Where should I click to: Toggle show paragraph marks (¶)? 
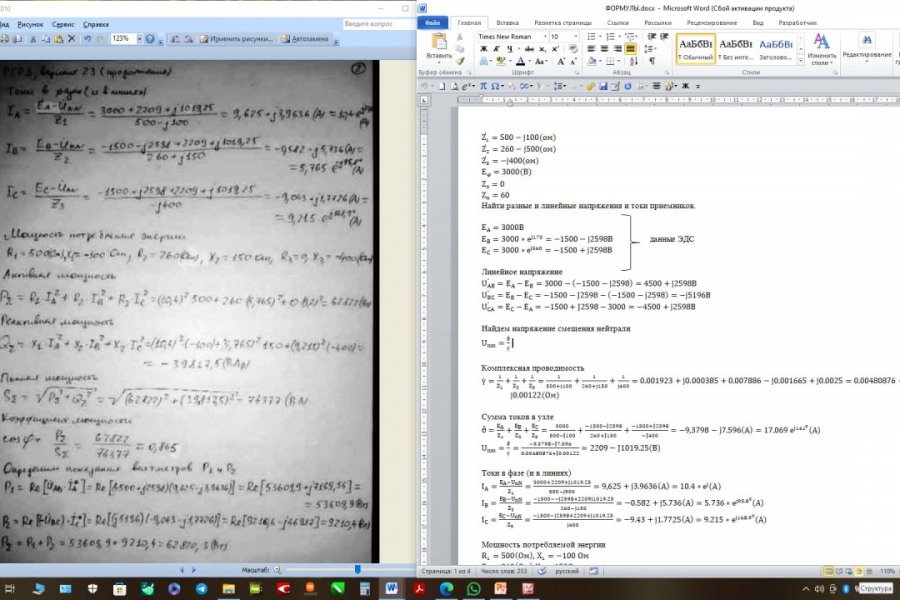point(652,61)
